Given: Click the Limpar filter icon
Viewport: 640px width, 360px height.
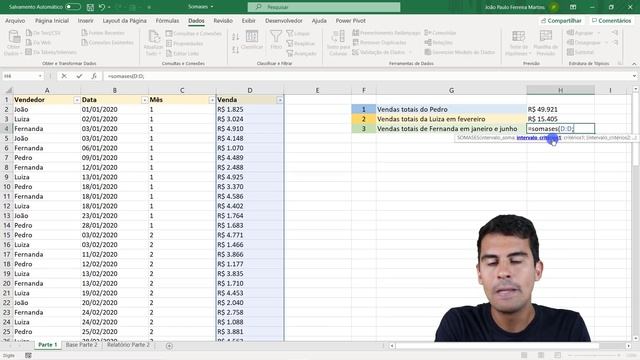Looking at the screenshot, I should coord(290,33).
